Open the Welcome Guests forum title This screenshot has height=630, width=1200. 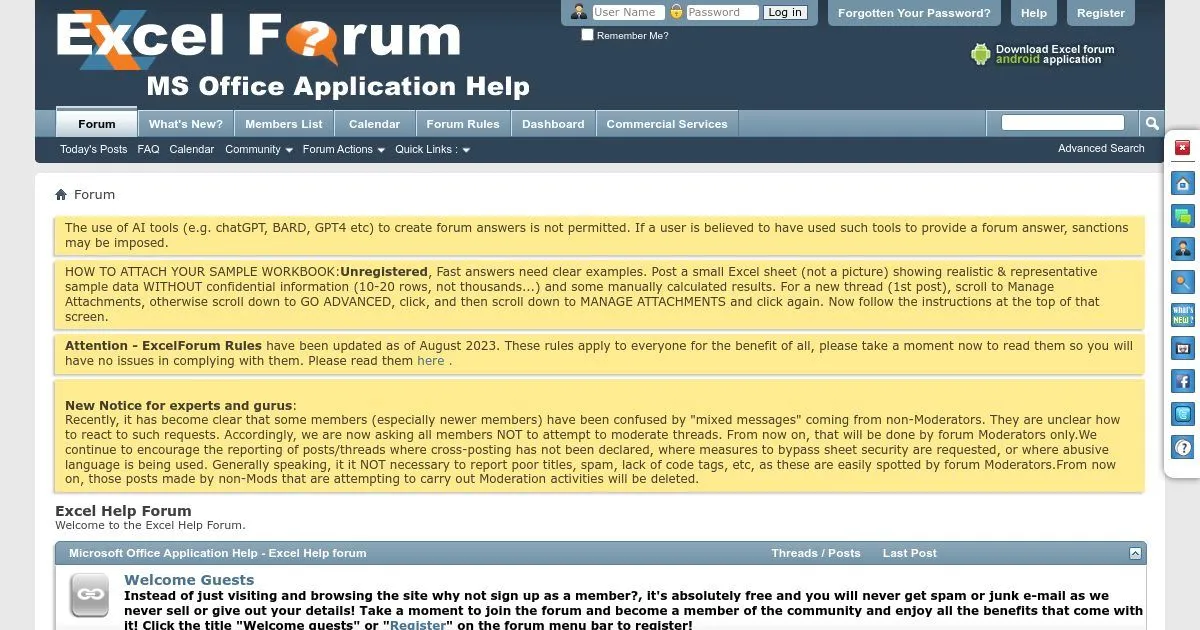pos(189,580)
